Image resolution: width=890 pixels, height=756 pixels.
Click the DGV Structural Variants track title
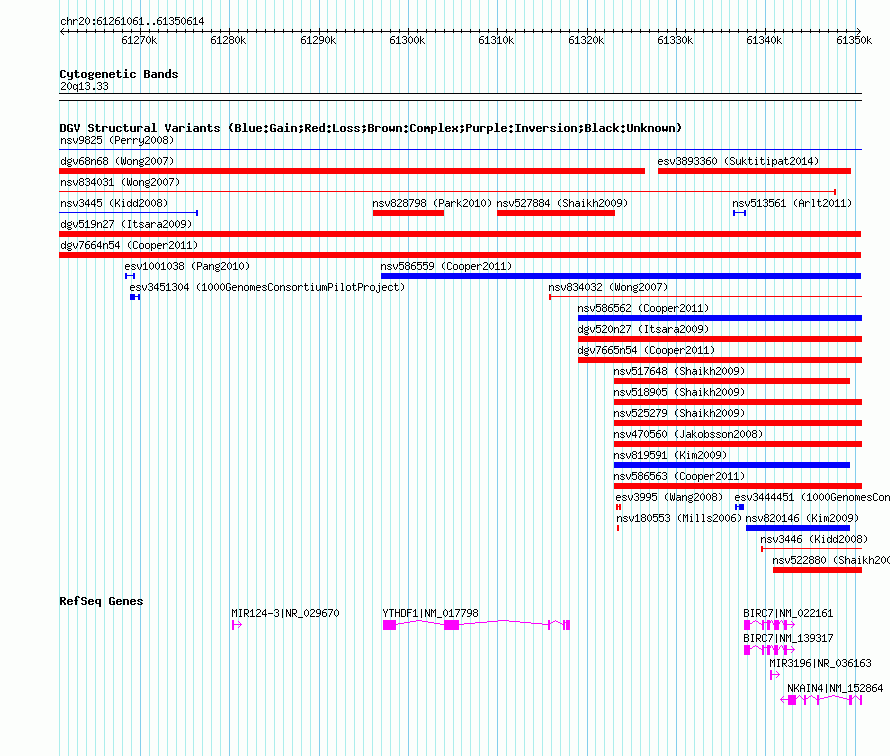tap(371, 128)
